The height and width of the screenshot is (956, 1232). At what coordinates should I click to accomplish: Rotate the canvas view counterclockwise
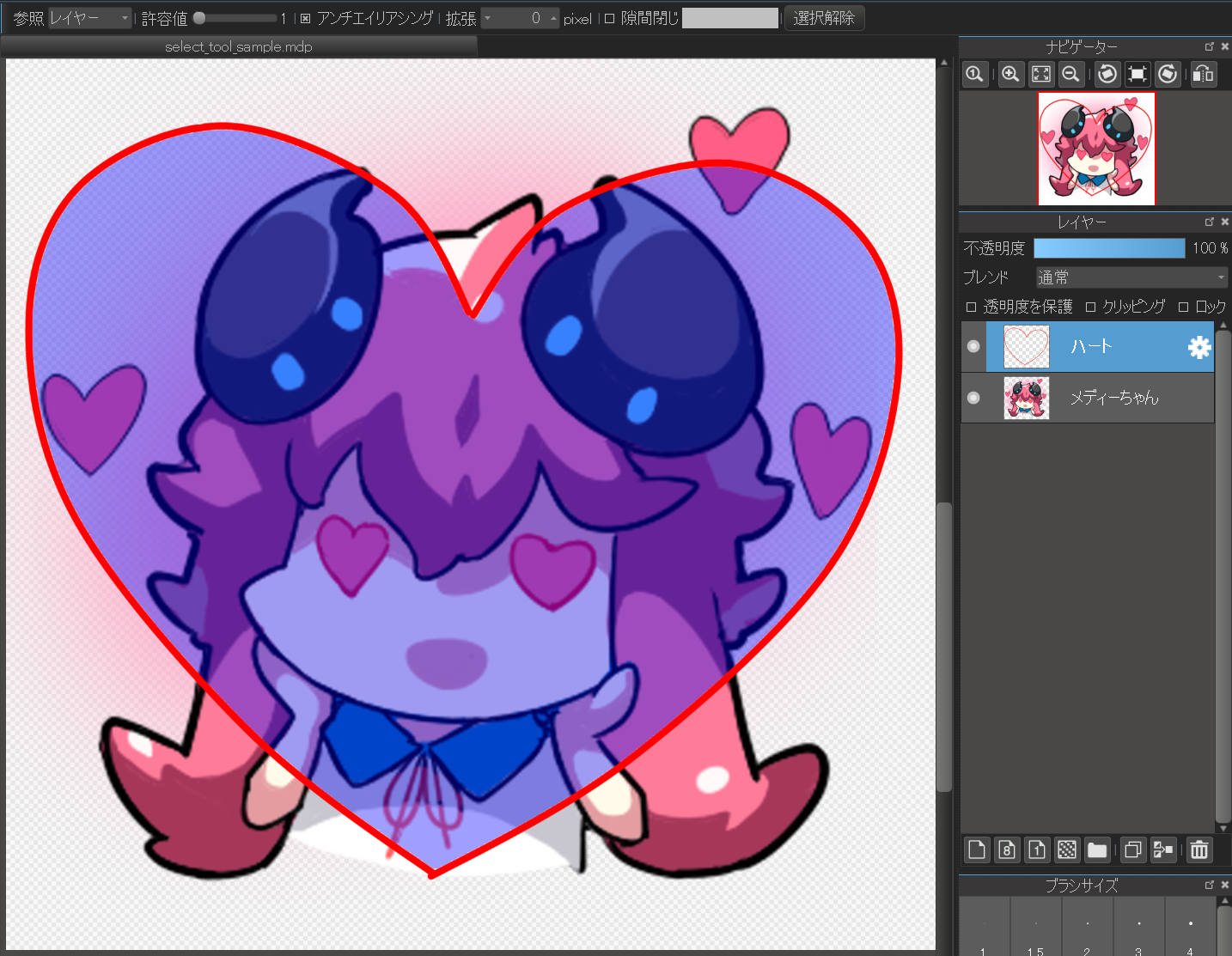pos(1108,74)
